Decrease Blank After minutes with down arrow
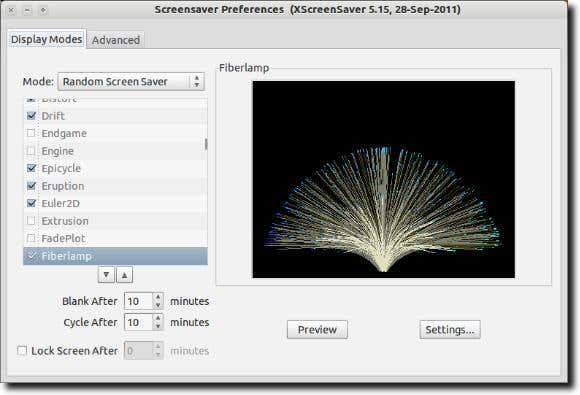 pyautogui.click(x=158, y=305)
